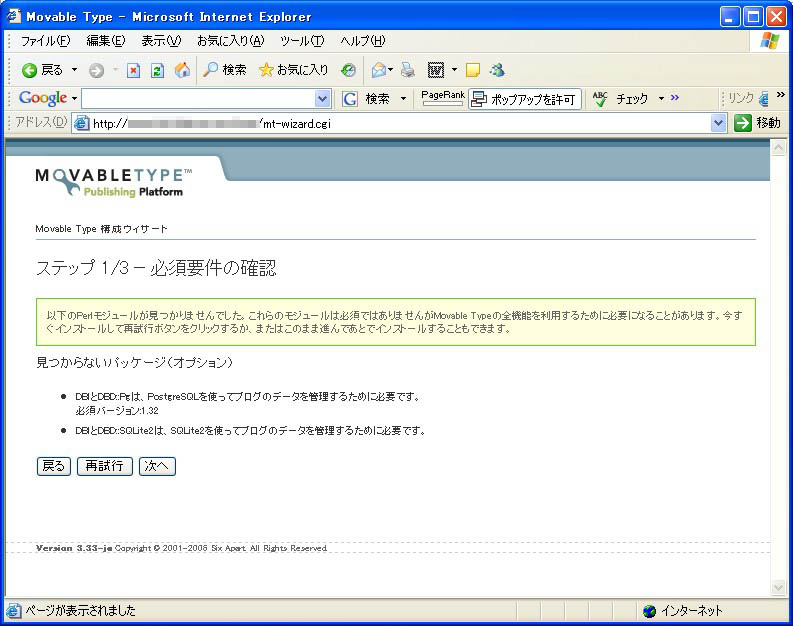Click the heading ステップ 1/3 − 必須要件の確認
Screen dimensions: 793x626
(156, 267)
